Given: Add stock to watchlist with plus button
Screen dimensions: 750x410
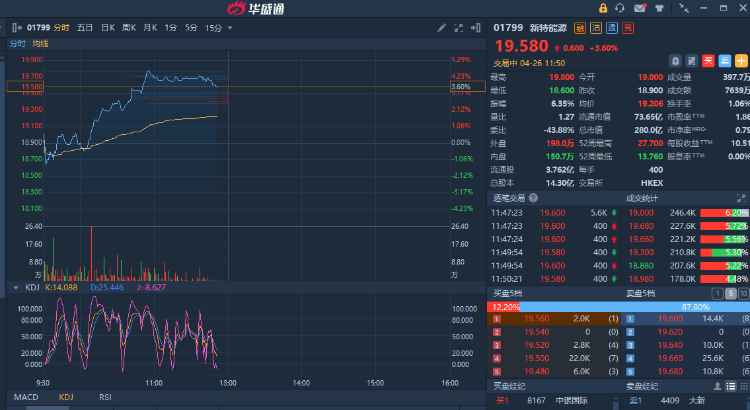Looking at the screenshot, I should click(x=742, y=61).
